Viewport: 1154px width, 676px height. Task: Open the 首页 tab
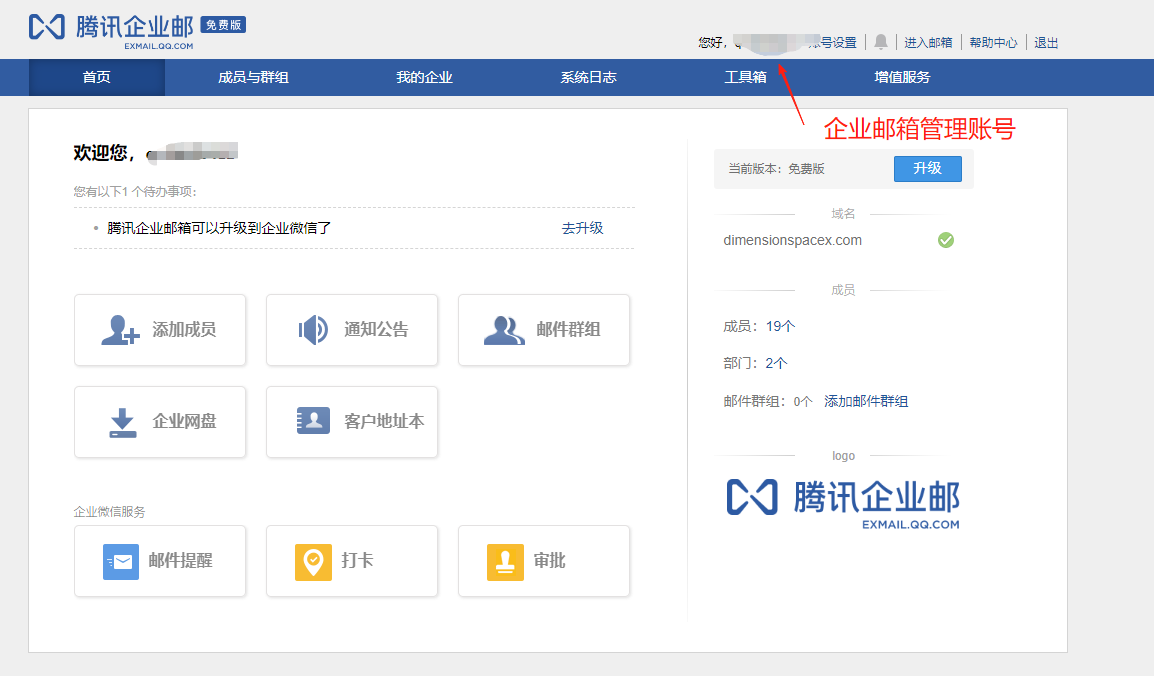click(96, 77)
